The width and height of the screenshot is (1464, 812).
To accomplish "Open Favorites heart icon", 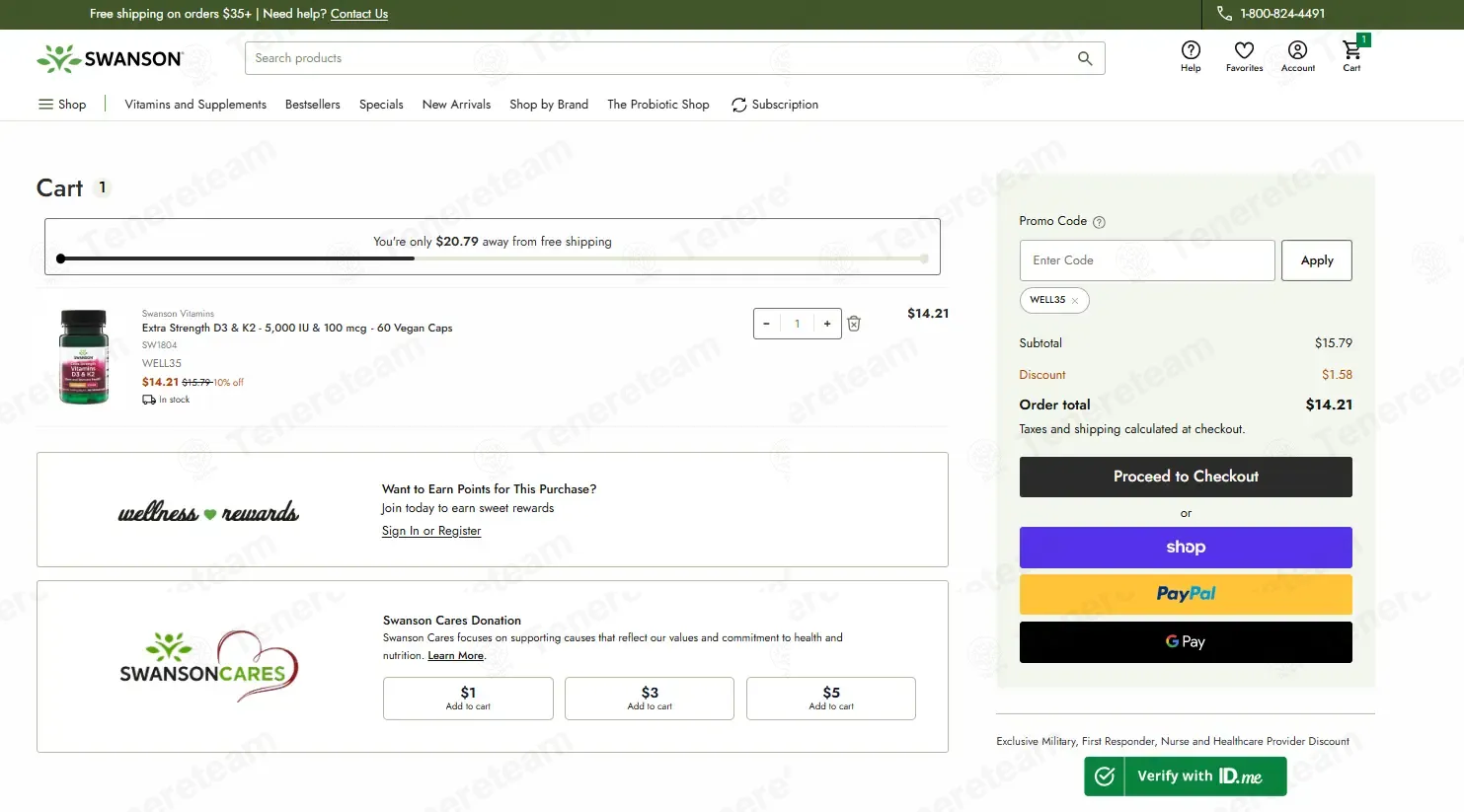I will [x=1244, y=56].
